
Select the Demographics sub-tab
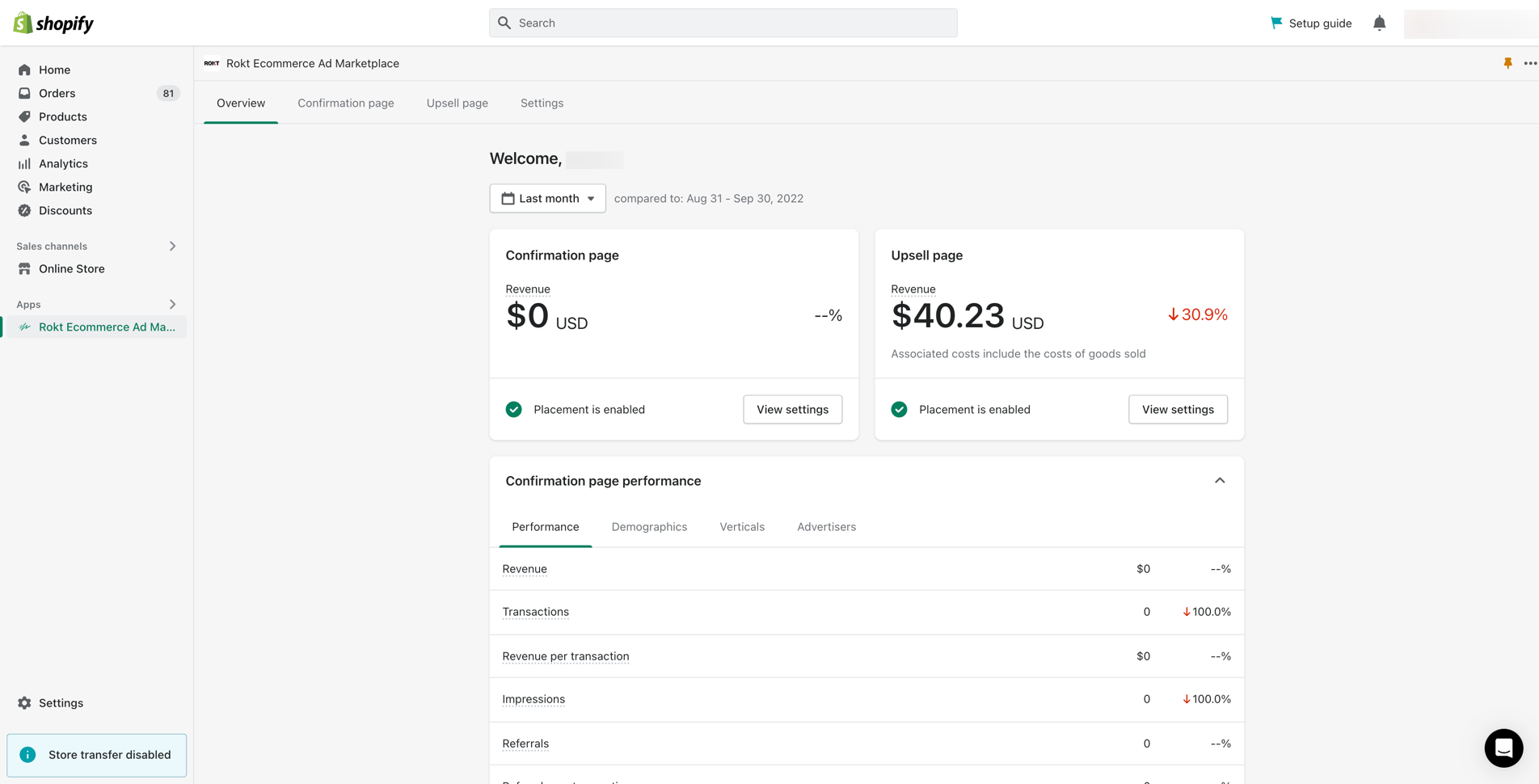click(649, 526)
